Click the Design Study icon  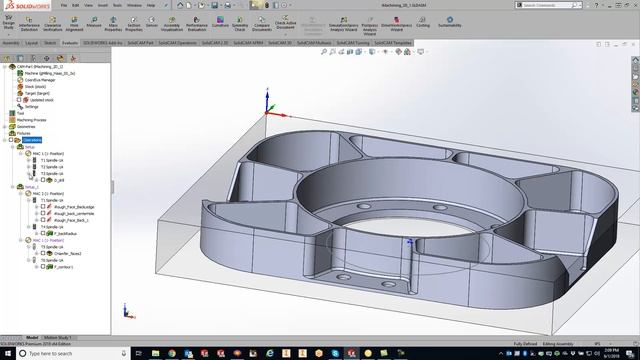(8, 22)
